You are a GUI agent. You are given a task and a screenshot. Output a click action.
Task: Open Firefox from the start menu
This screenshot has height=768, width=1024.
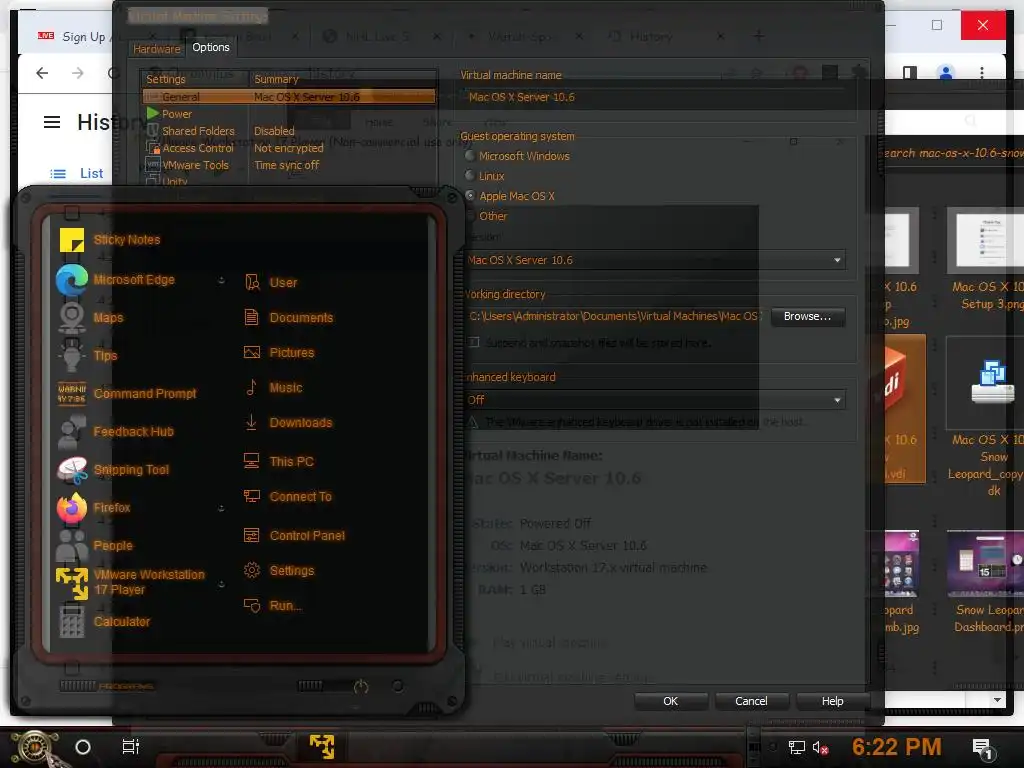point(94,507)
